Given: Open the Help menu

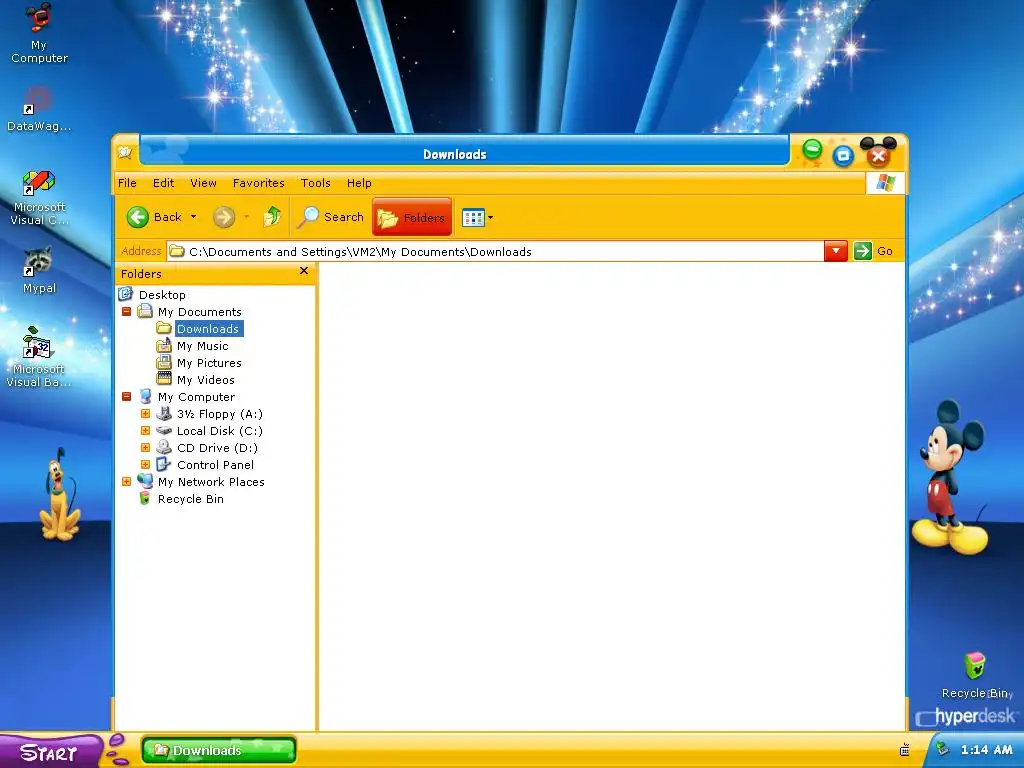Looking at the screenshot, I should click(359, 183).
